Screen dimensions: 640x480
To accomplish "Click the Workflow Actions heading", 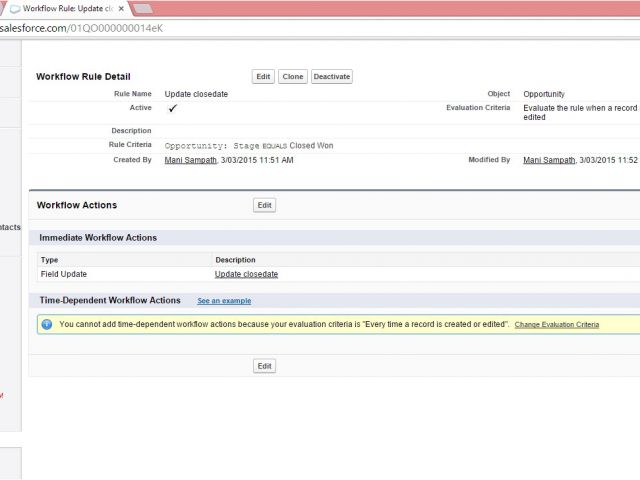I will pyautogui.click(x=77, y=205).
